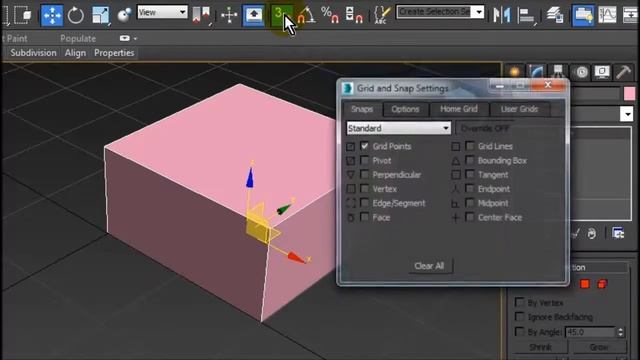
Task: Click the Shrink selection button
Action: point(540,347)
